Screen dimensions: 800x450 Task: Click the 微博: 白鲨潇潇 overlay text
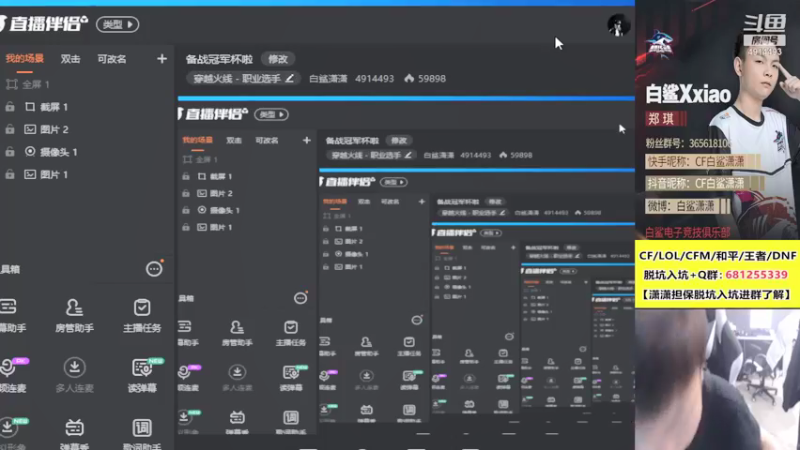tap(681, 206)
